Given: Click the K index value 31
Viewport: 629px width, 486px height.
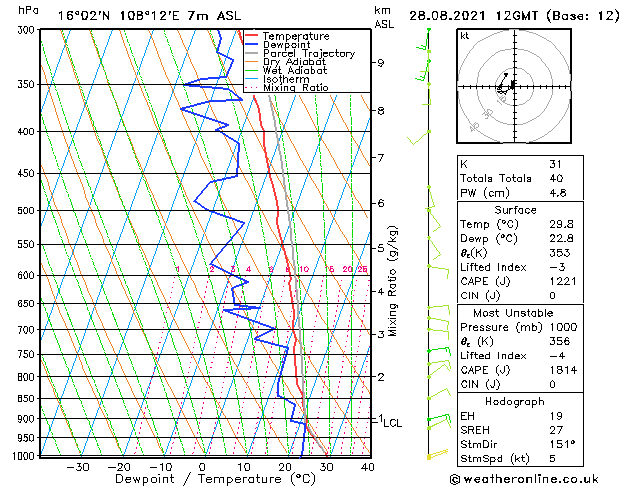Looking at the screenshot, I should click(x=556, y=164).
